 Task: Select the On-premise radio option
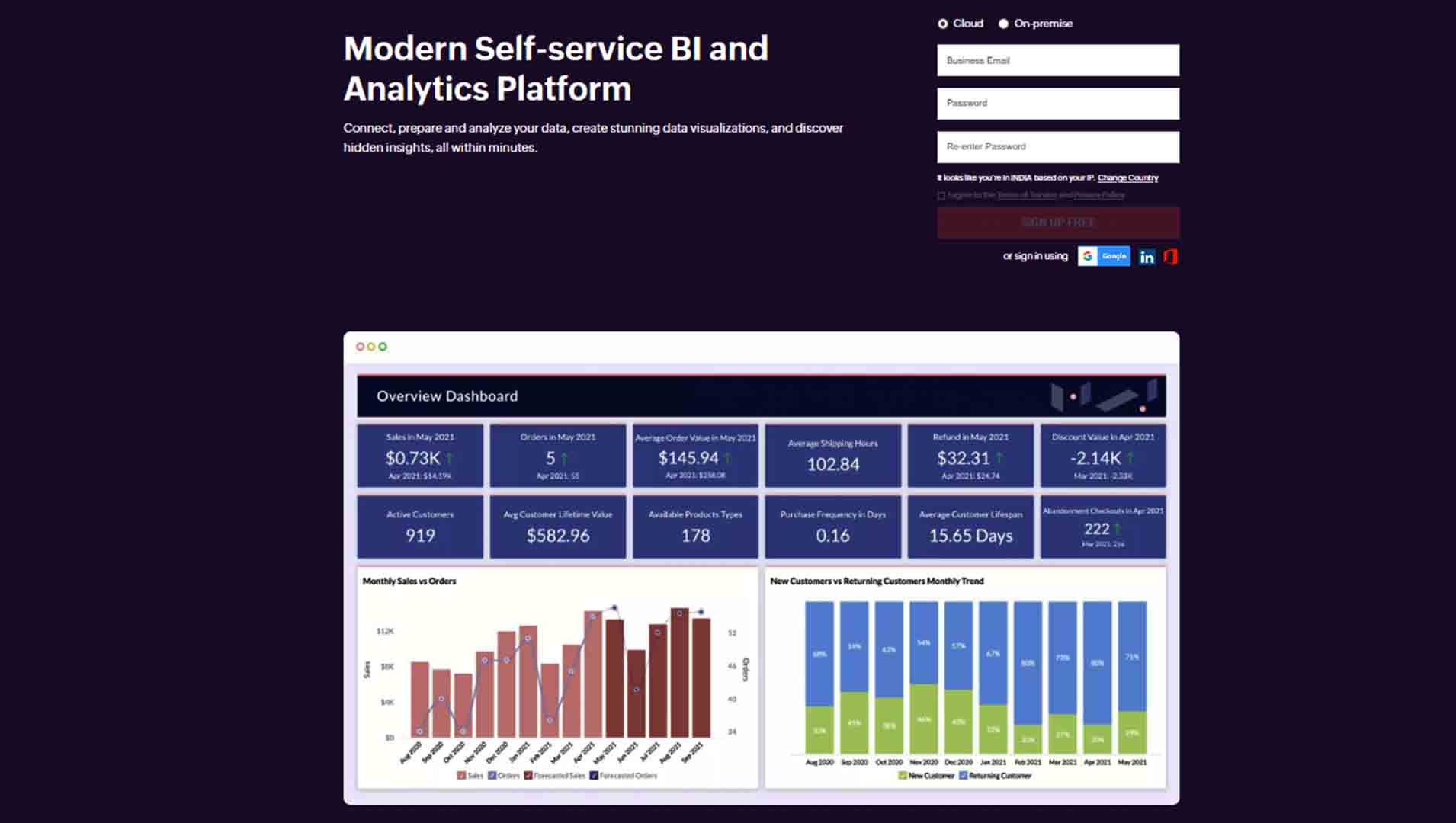point(1003,24)
